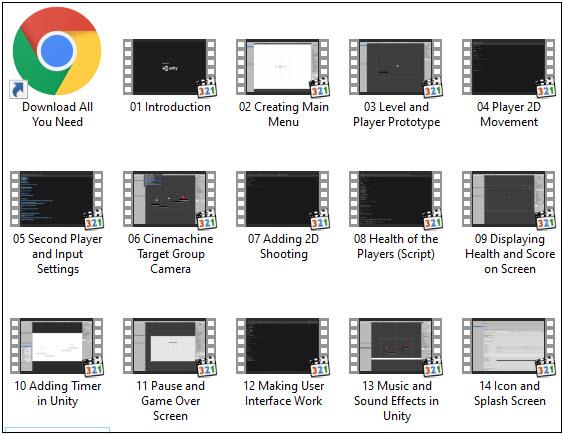This screenshot has height=434, width=563.
Task: Select the 10 Adding Timer in Unity video icon
Action: tap(57, 346)
